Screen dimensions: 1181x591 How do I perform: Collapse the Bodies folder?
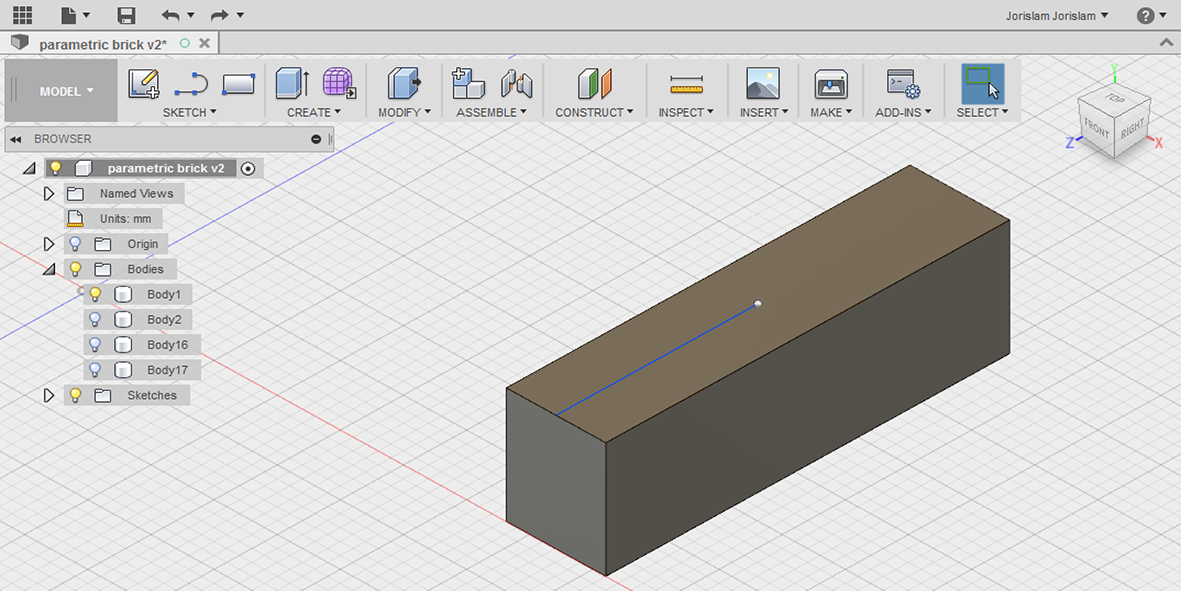49,269
